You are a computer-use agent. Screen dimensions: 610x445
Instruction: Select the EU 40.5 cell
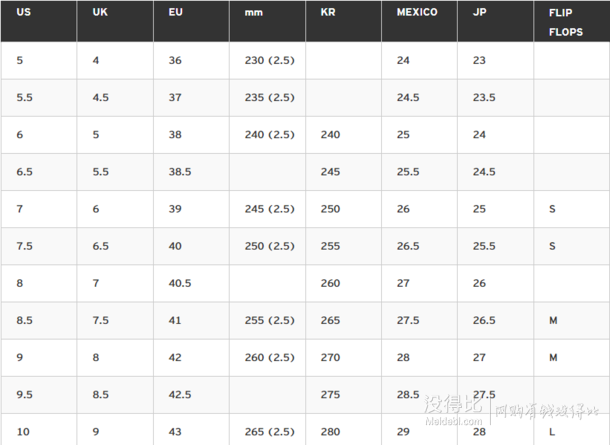(x=191, y=283)
